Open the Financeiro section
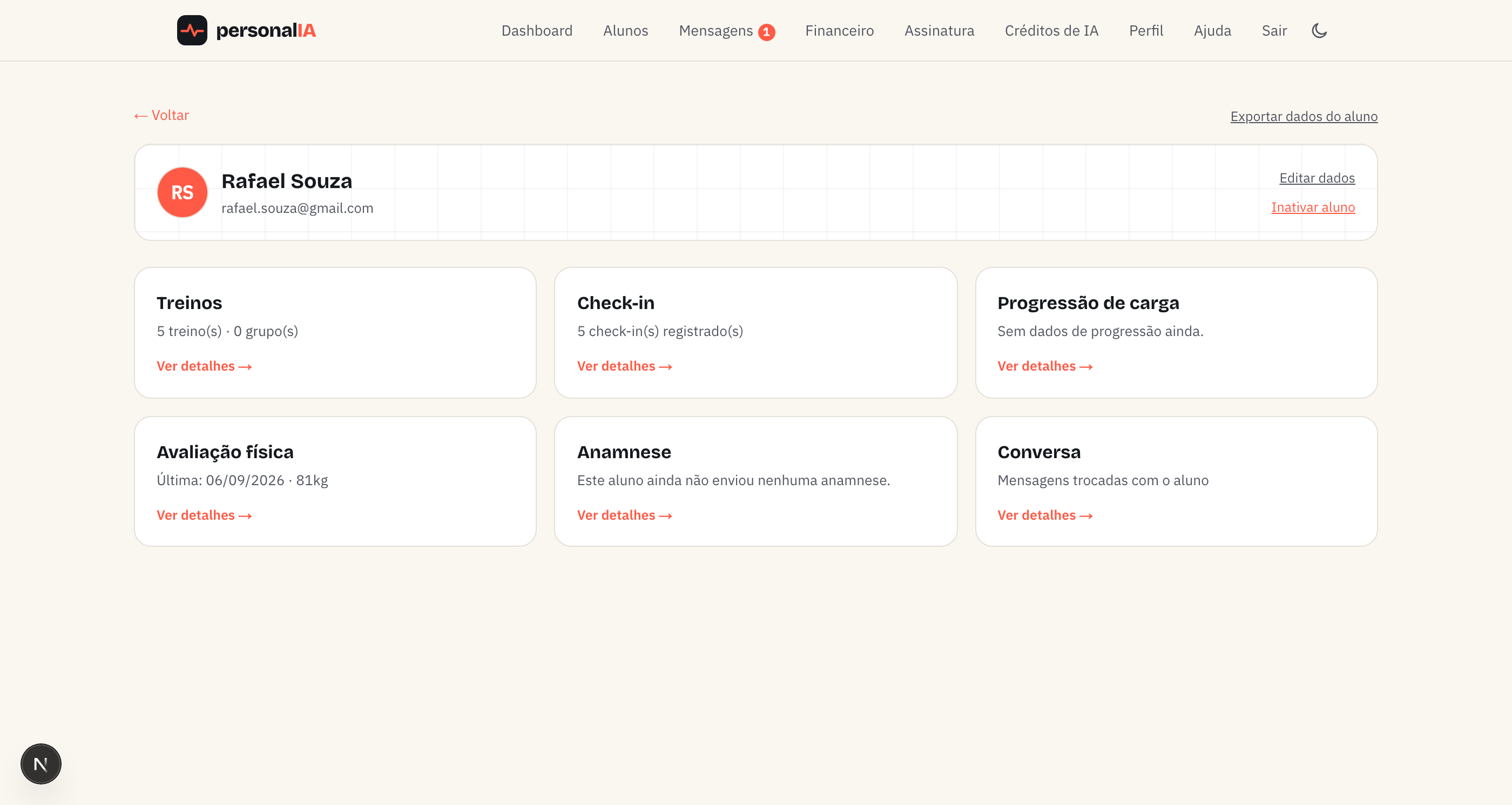This screenshot has height=805, width=1512. [839, 31]
